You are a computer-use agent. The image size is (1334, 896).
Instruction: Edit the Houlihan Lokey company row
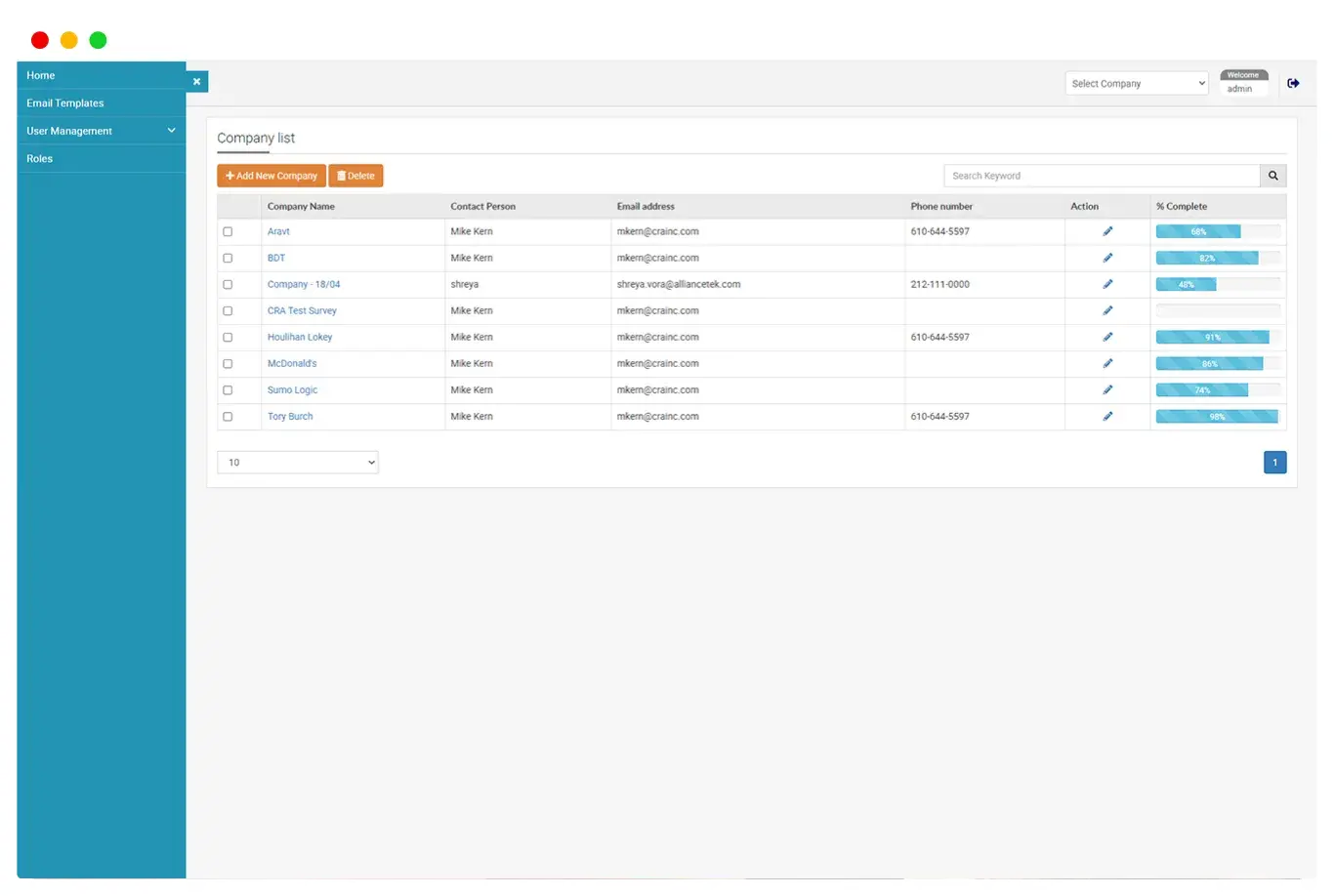coord(1107,337)
